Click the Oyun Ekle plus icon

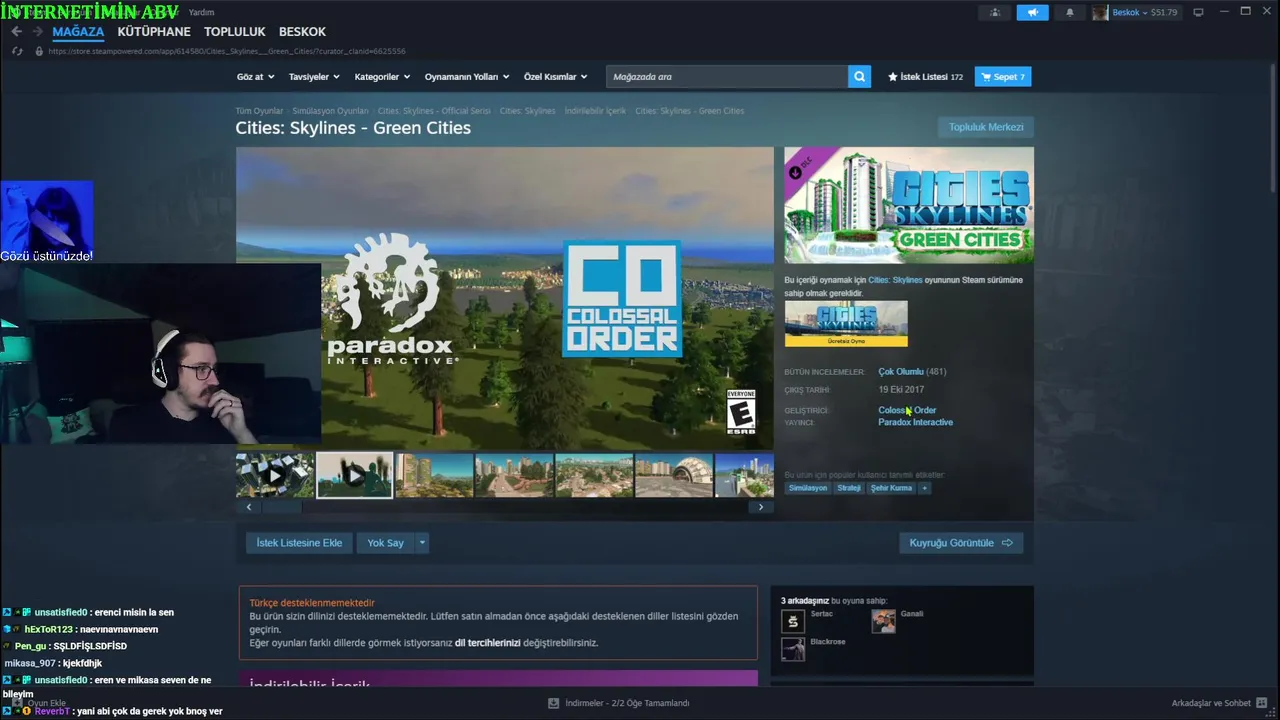pos(17,703)
